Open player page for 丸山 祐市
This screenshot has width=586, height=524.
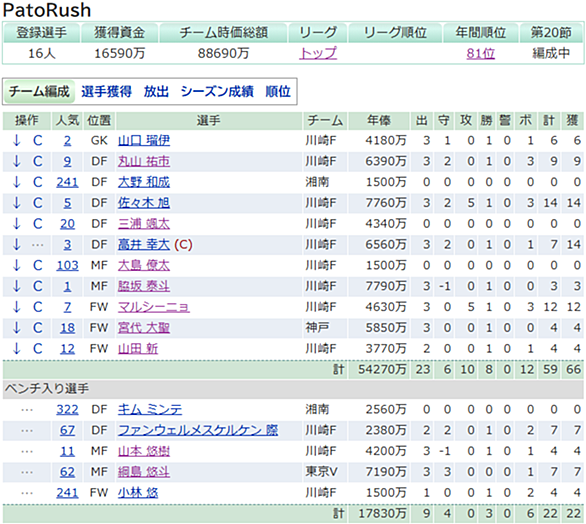[144, 161]
